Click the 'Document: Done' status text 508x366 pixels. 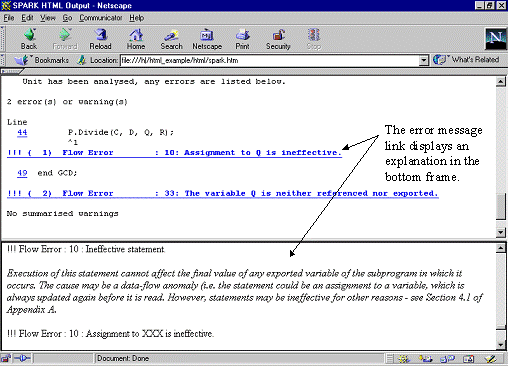[123, 358]
